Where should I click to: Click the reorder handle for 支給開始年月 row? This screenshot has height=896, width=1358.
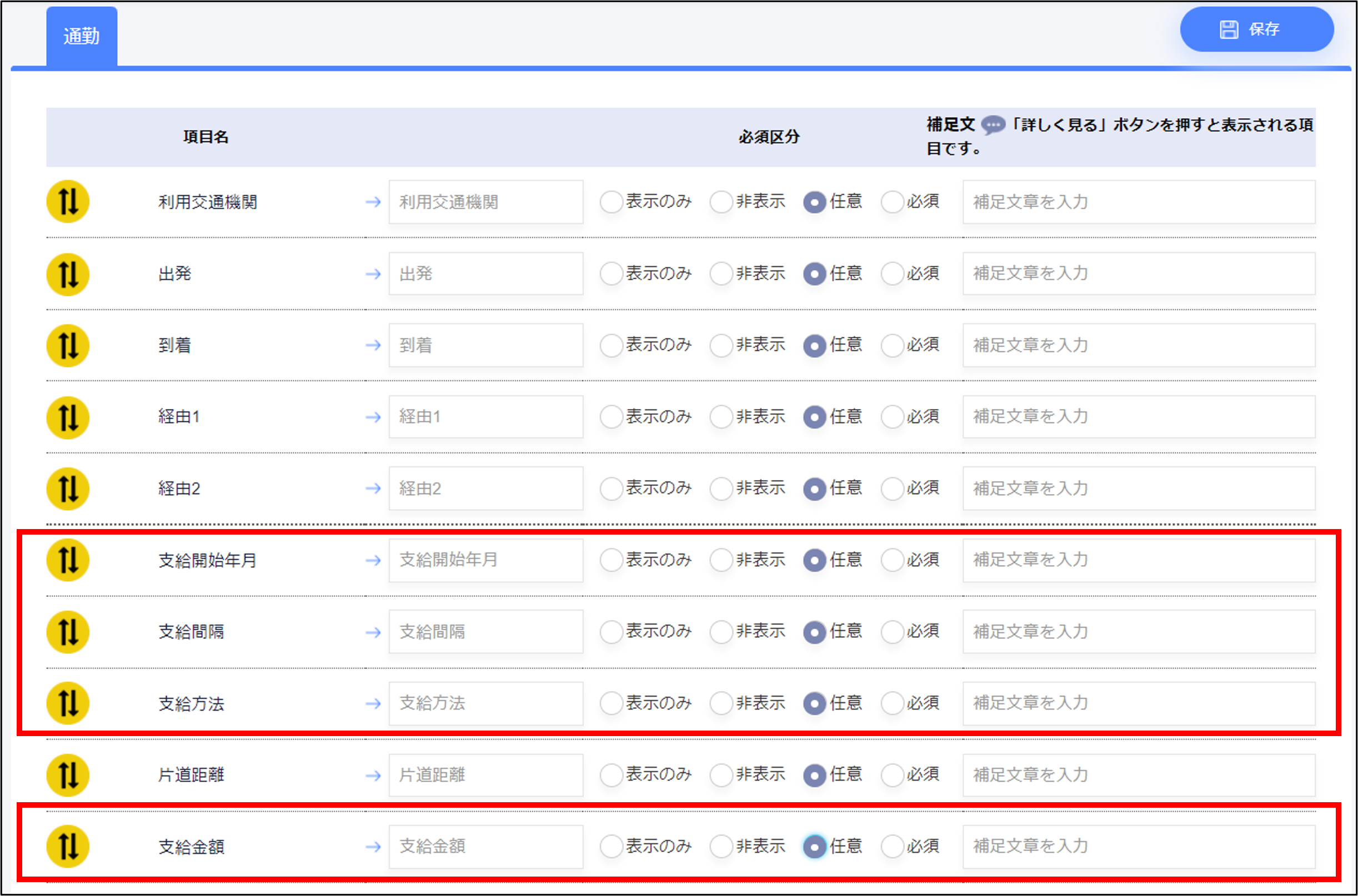click(67, 560)
